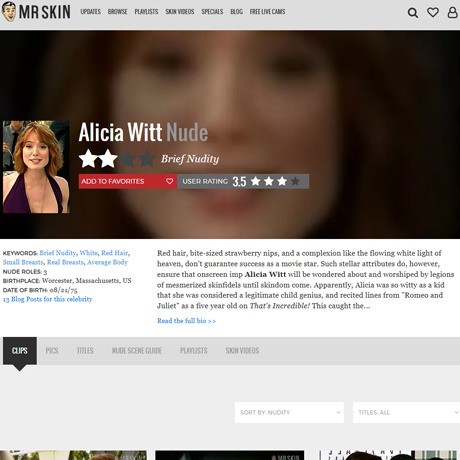Expand the Titles: All dropdown
The height and width of the screenshot is (460, 460).
click(x=406, y=412)
